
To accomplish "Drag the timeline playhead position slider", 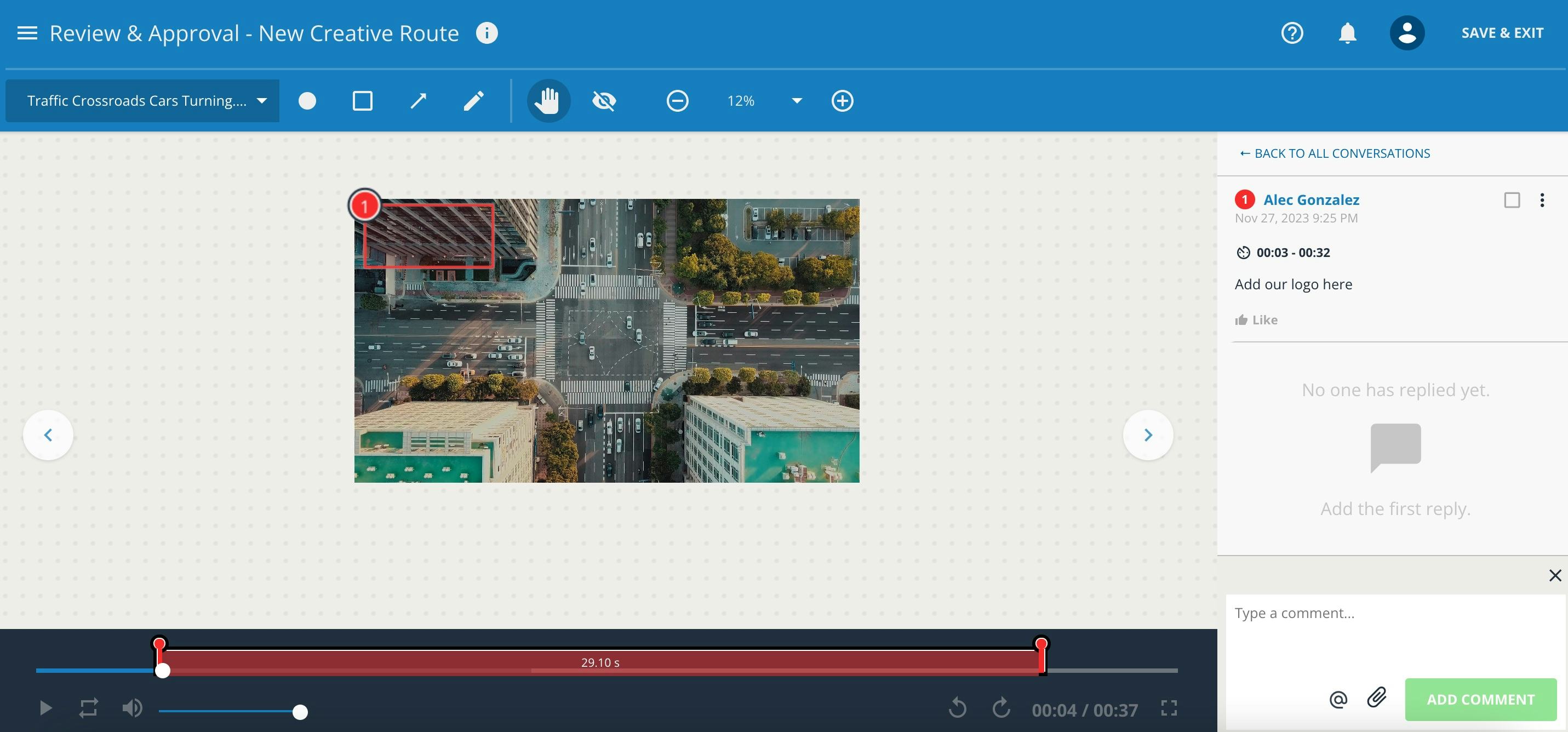I will (x=162, y=670).
